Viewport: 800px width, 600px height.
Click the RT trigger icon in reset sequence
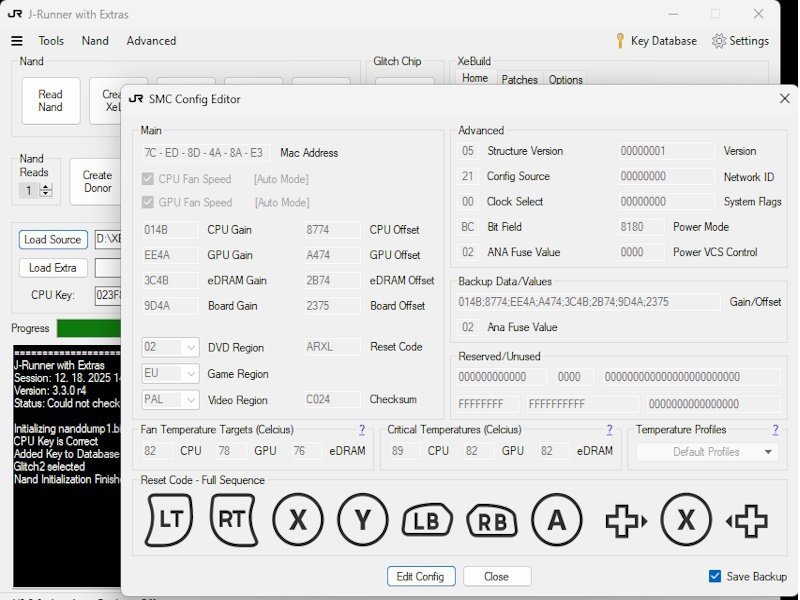coord(233,520)
